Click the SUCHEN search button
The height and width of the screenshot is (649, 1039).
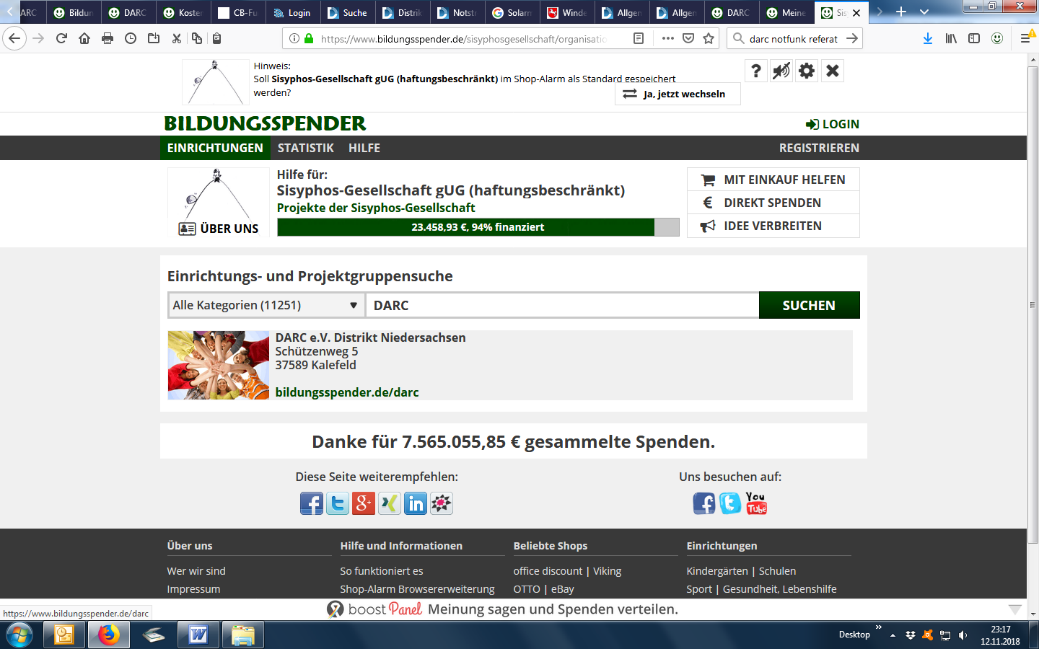pyautogui.click(x=809, y=305)
